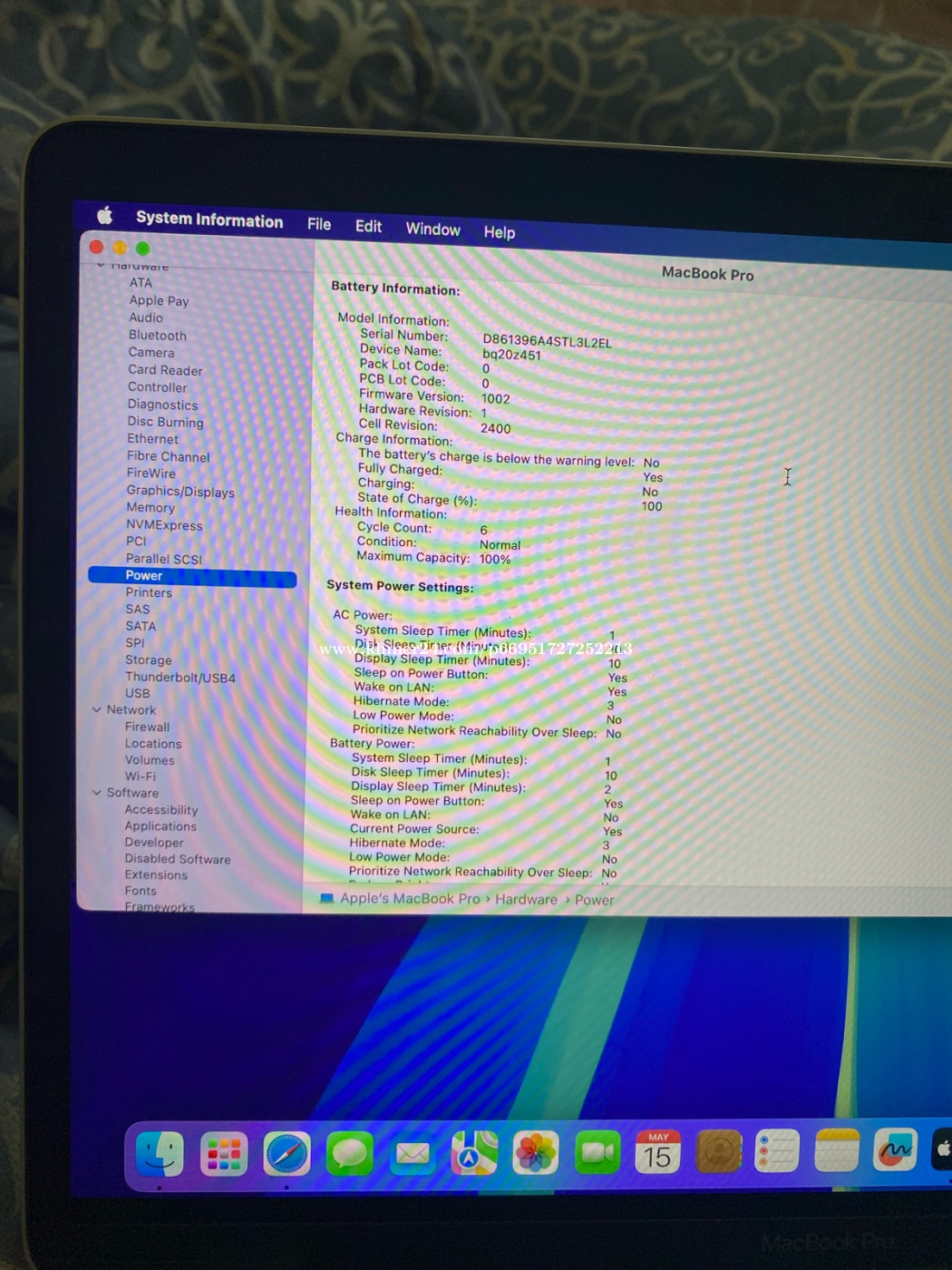
Task: Select Locations under Network
Action: 153,744
